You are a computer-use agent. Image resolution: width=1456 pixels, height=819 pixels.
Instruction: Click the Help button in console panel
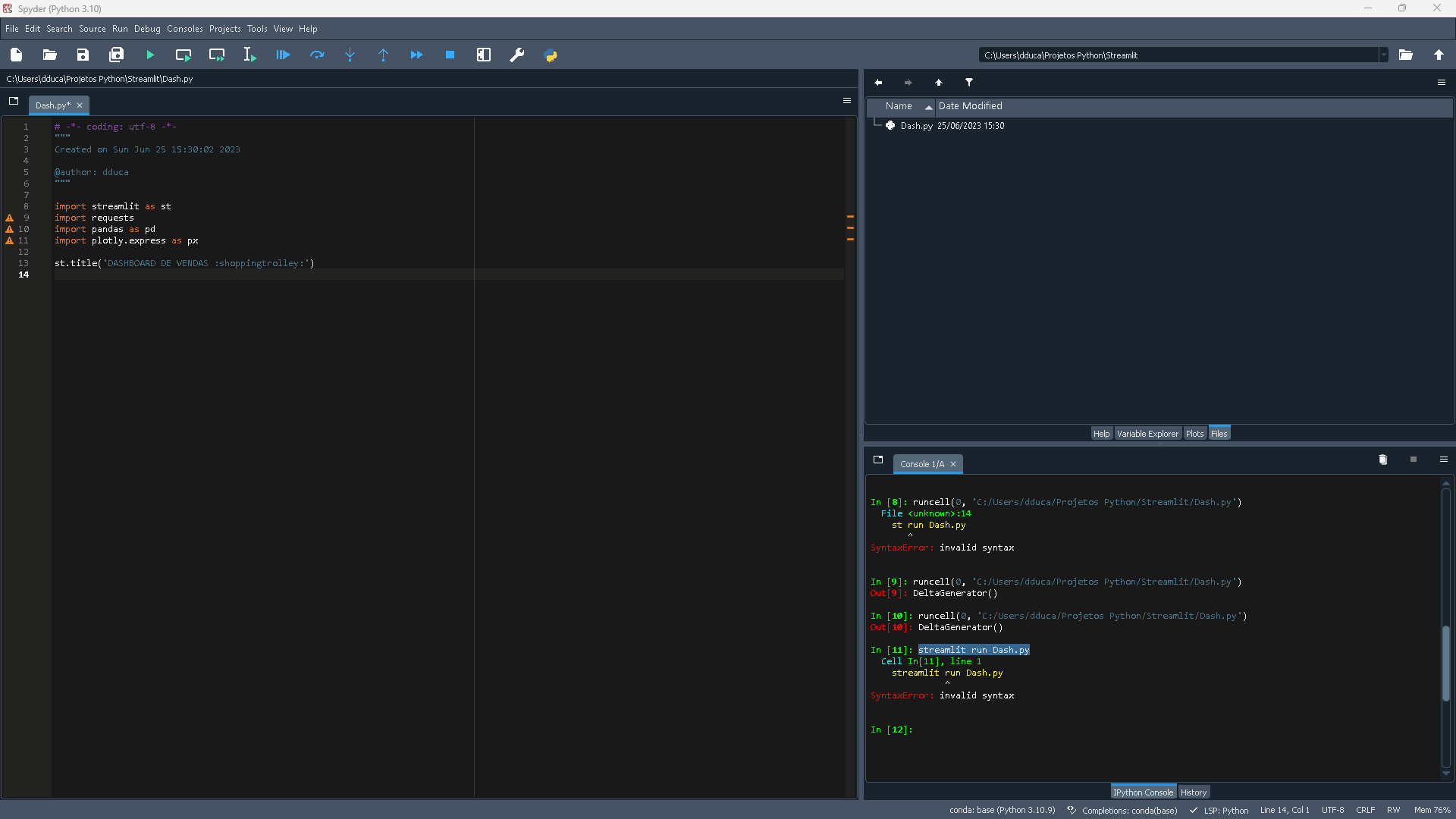pos(1100,433)
